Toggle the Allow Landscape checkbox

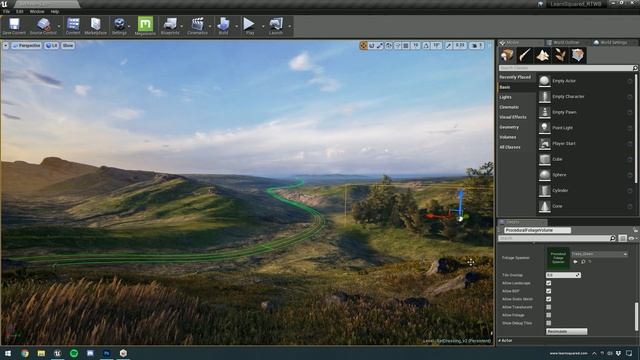(549, 283)
